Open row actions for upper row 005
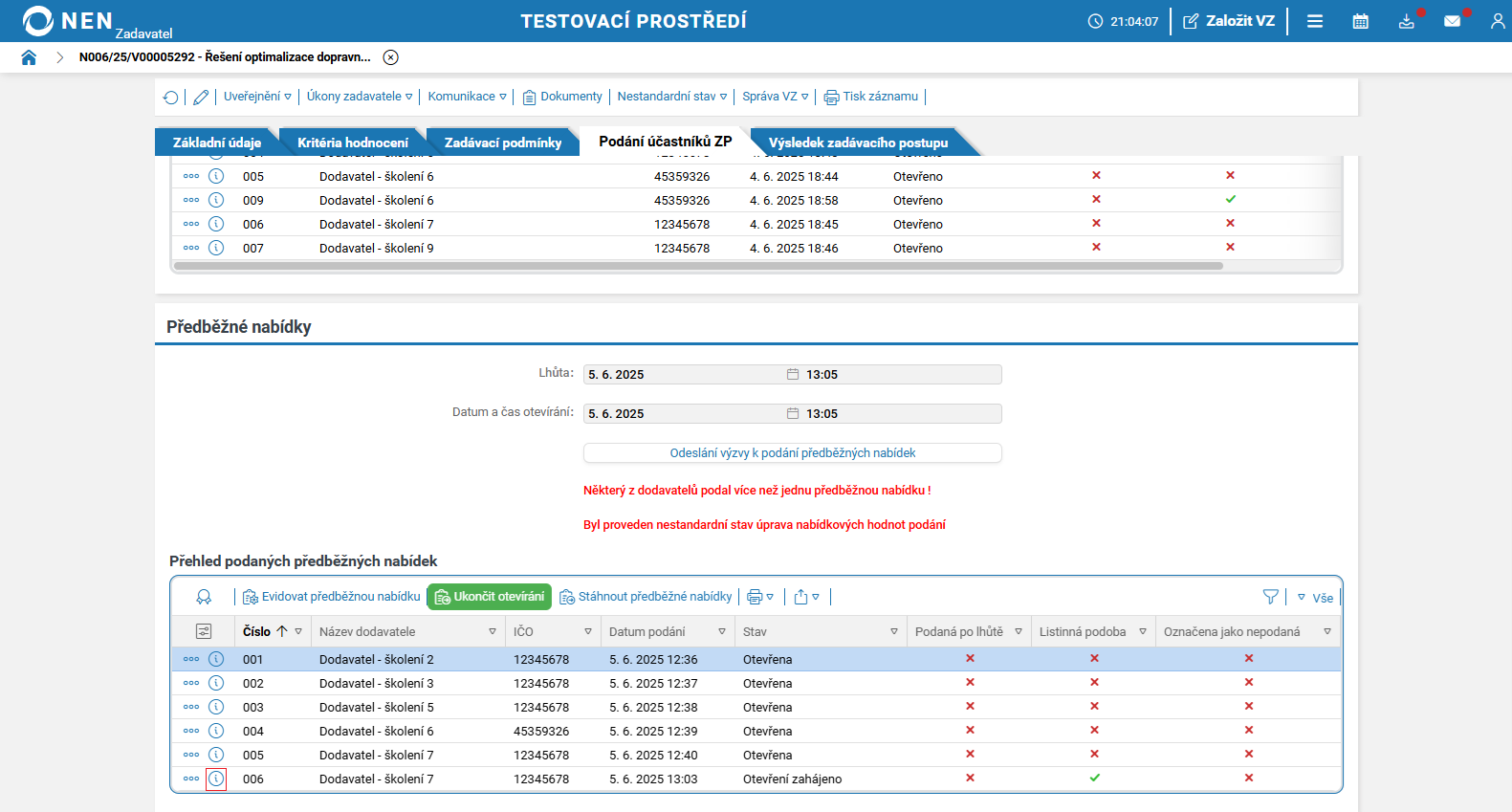Screen dimensions: 1512x812 click(191, 176)
